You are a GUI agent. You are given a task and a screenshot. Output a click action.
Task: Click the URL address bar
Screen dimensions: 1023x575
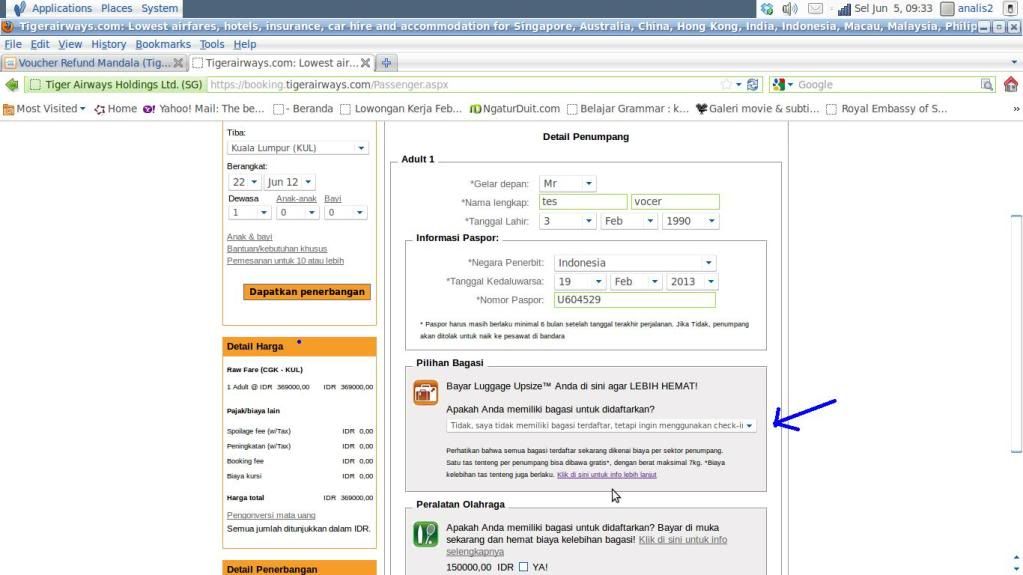[x=463, y=85]
